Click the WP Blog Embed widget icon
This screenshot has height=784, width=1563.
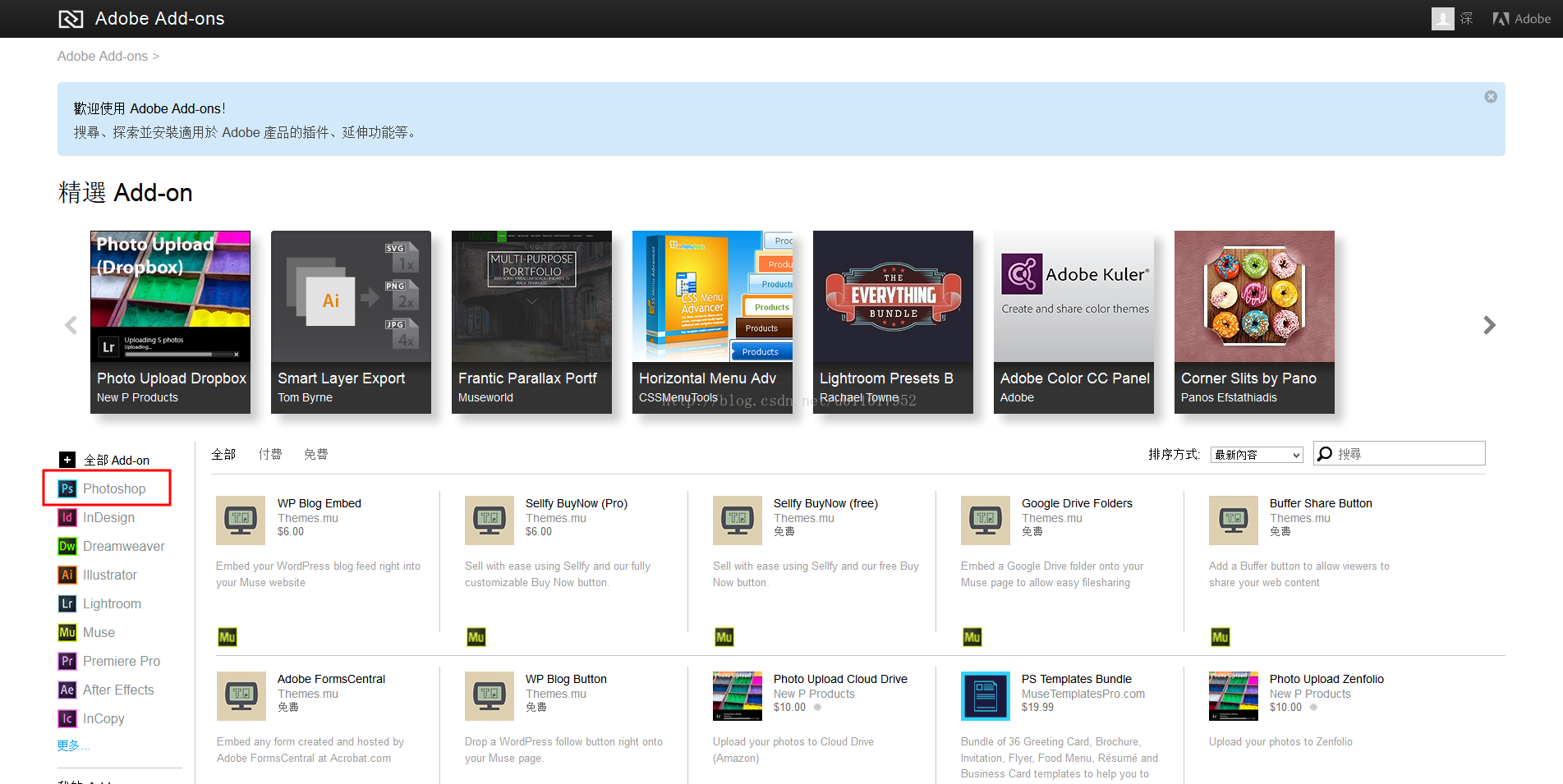pos(241,520)
